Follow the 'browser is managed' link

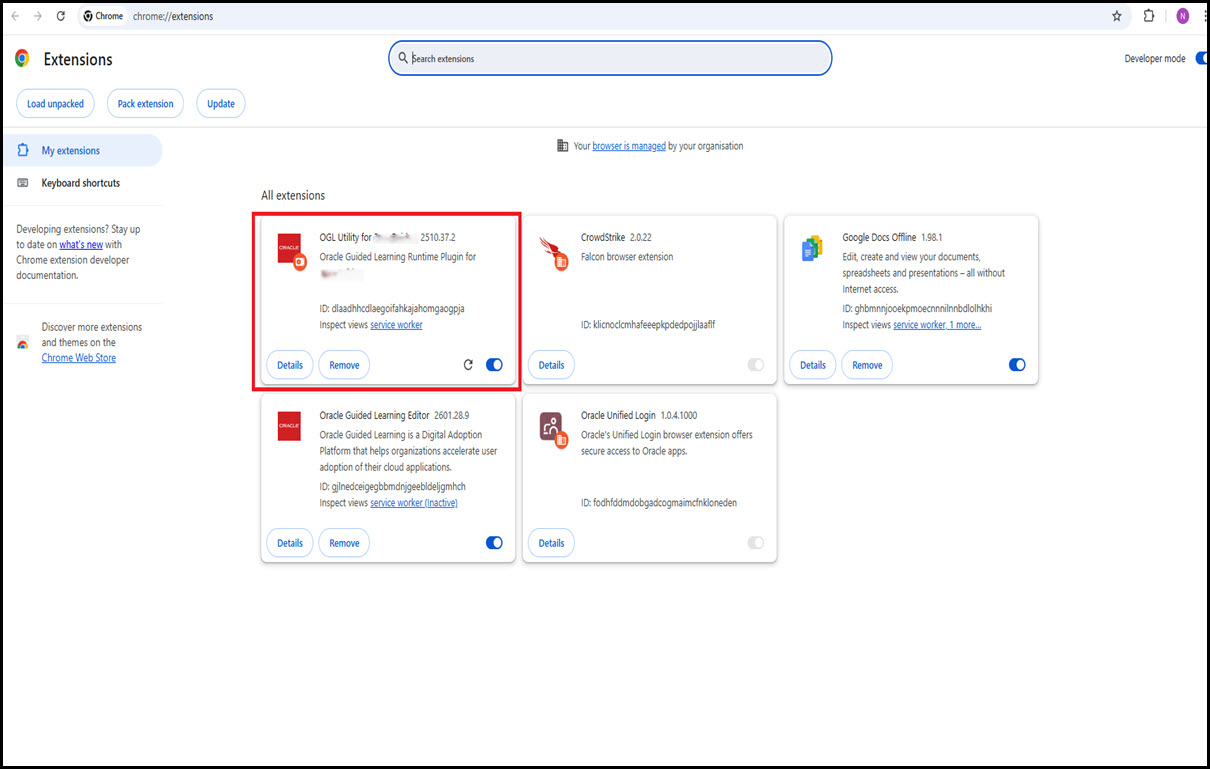click(x=629, y=146)
